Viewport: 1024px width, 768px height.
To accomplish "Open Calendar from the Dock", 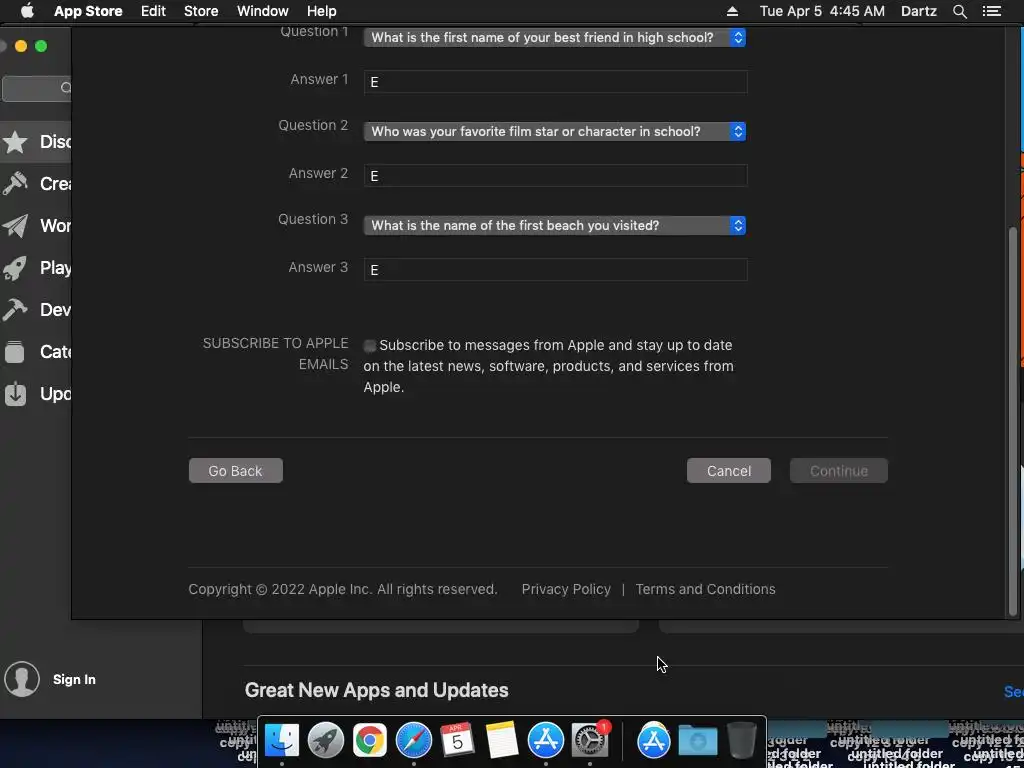I will 457,741.
